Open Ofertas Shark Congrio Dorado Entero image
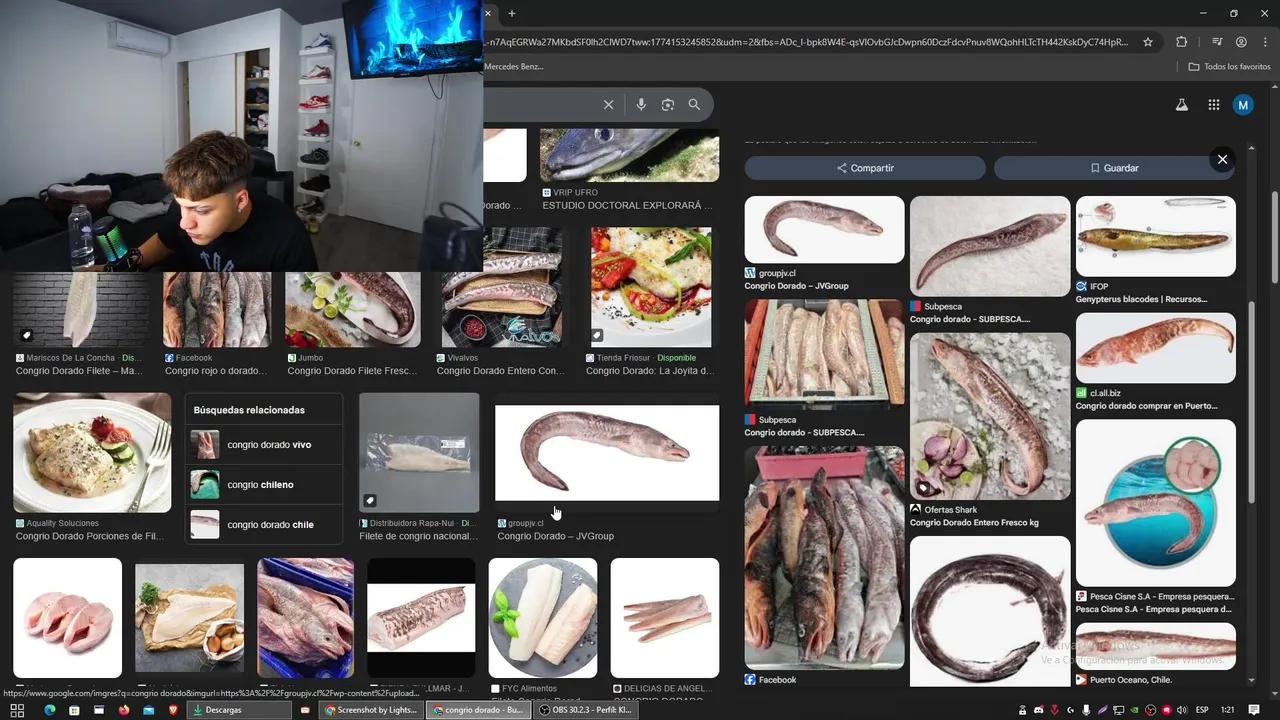The width and height of the screenshot is (1280, 720). pyautogui.click(x=989, y=416)
